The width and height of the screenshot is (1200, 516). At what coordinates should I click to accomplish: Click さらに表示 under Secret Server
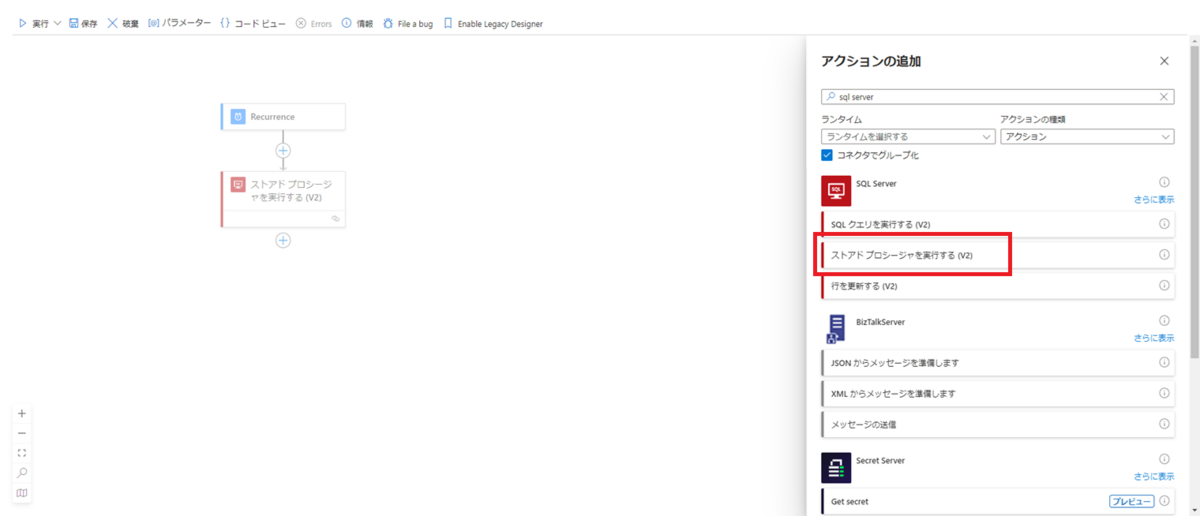(1154, 477)
